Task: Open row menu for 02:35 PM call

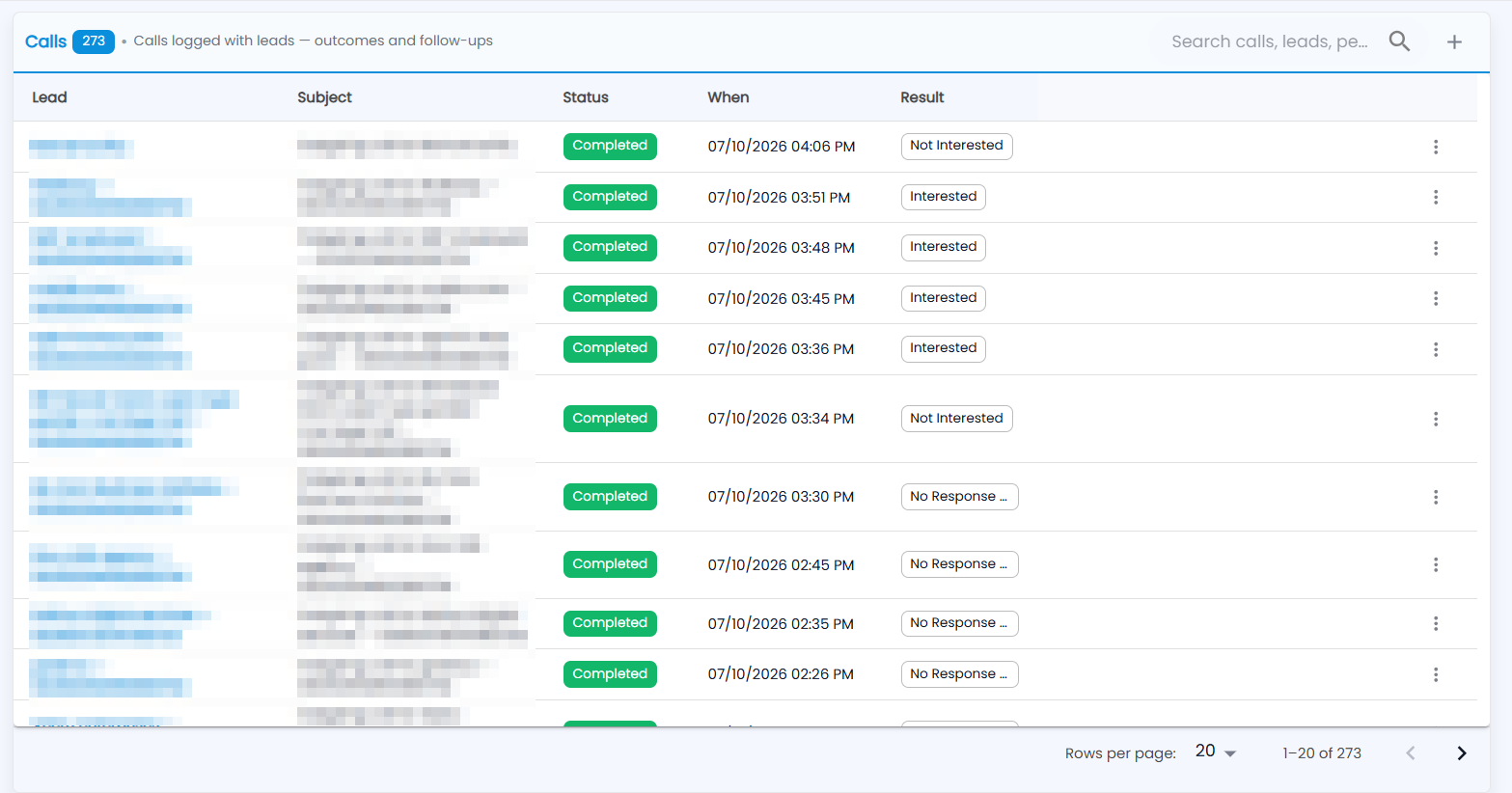Action: pos(1436,623)
